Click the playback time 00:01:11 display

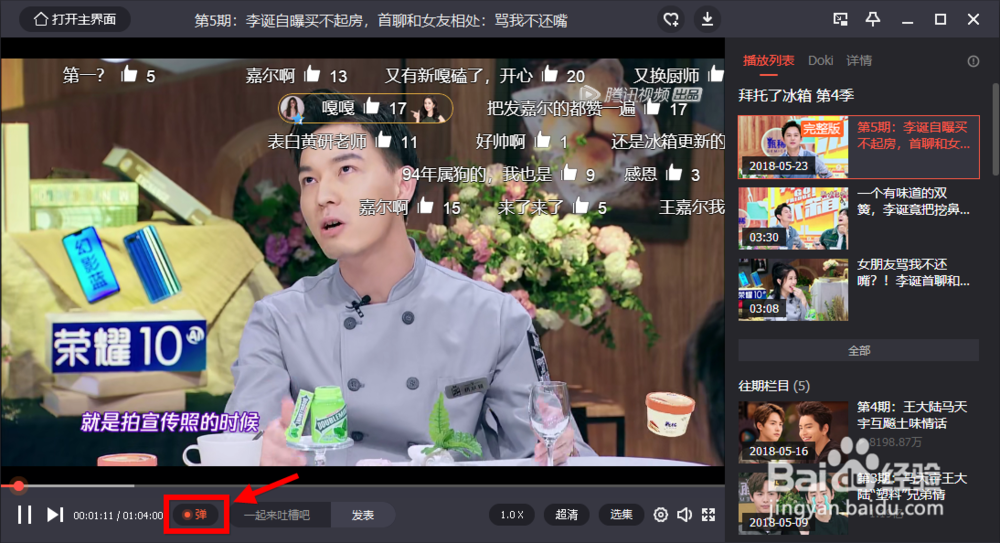[93, 515]
